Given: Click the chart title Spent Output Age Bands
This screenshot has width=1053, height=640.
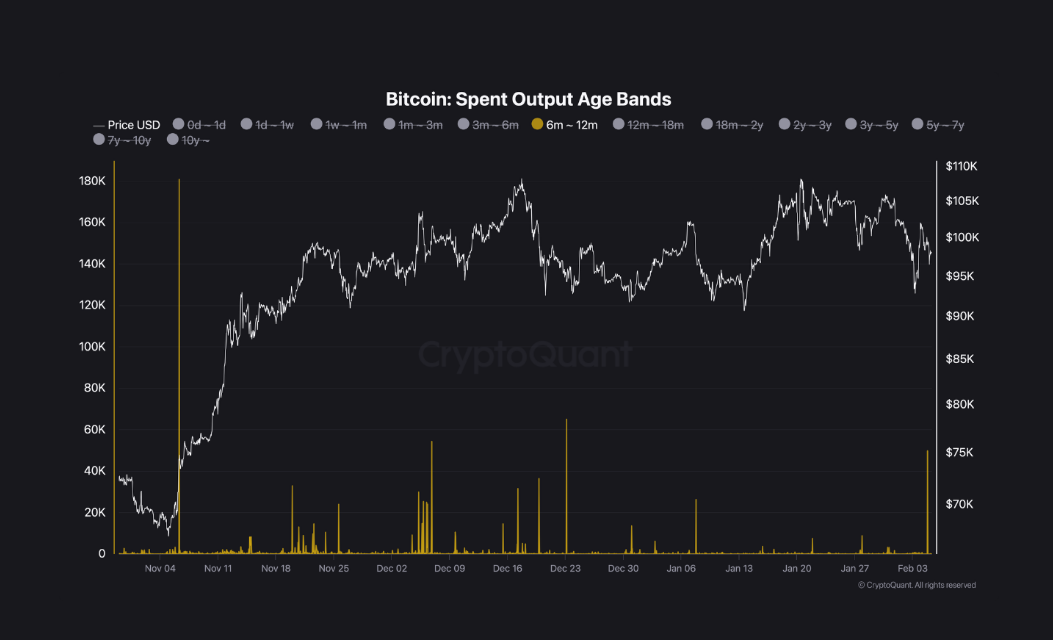Looking at the screenshot, I should [x=528, y=99].
